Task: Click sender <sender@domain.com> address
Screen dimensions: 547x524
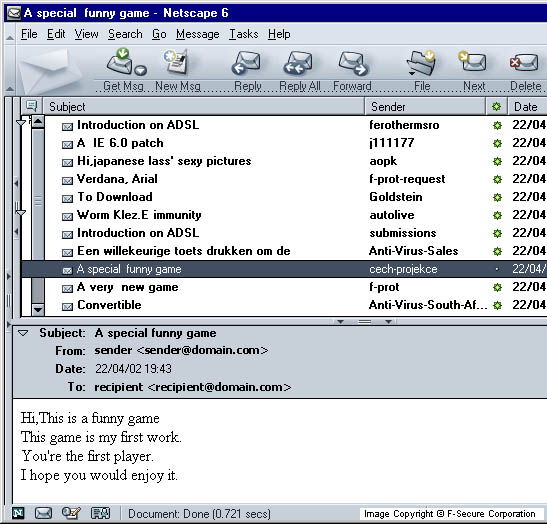Action: click(x=181, y=350)
